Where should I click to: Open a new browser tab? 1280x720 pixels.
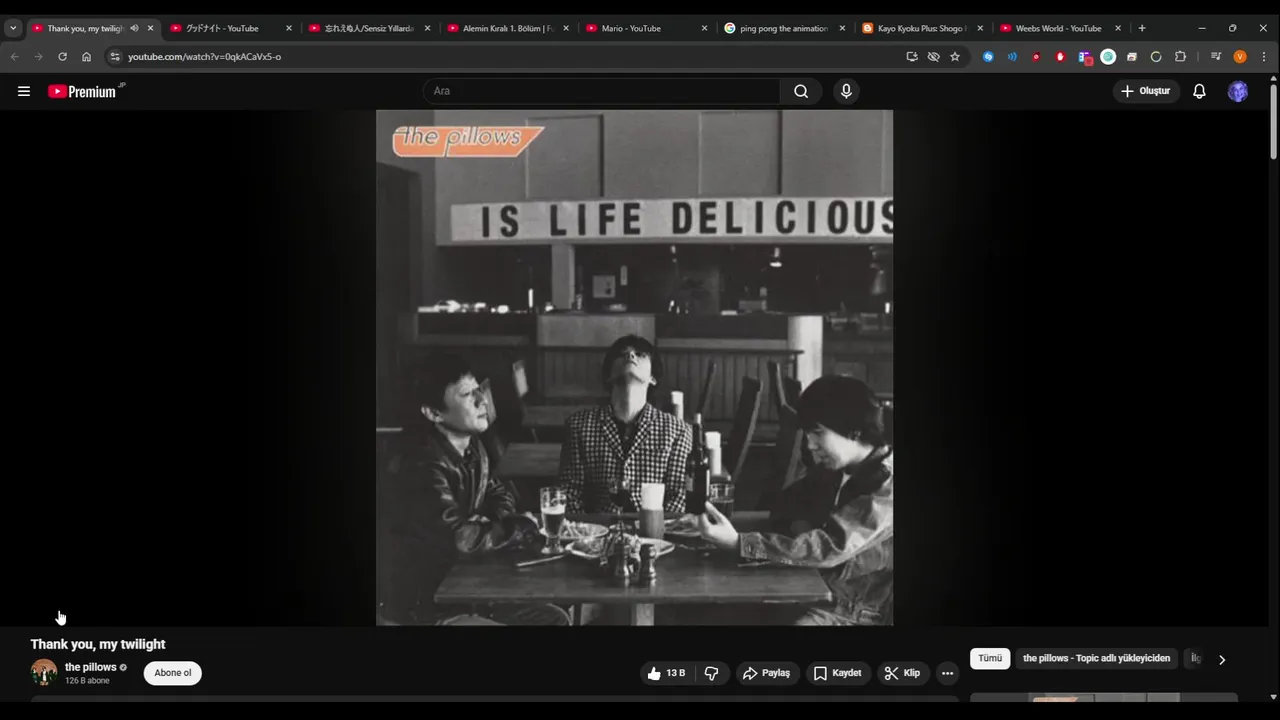tap(1142, 28)
